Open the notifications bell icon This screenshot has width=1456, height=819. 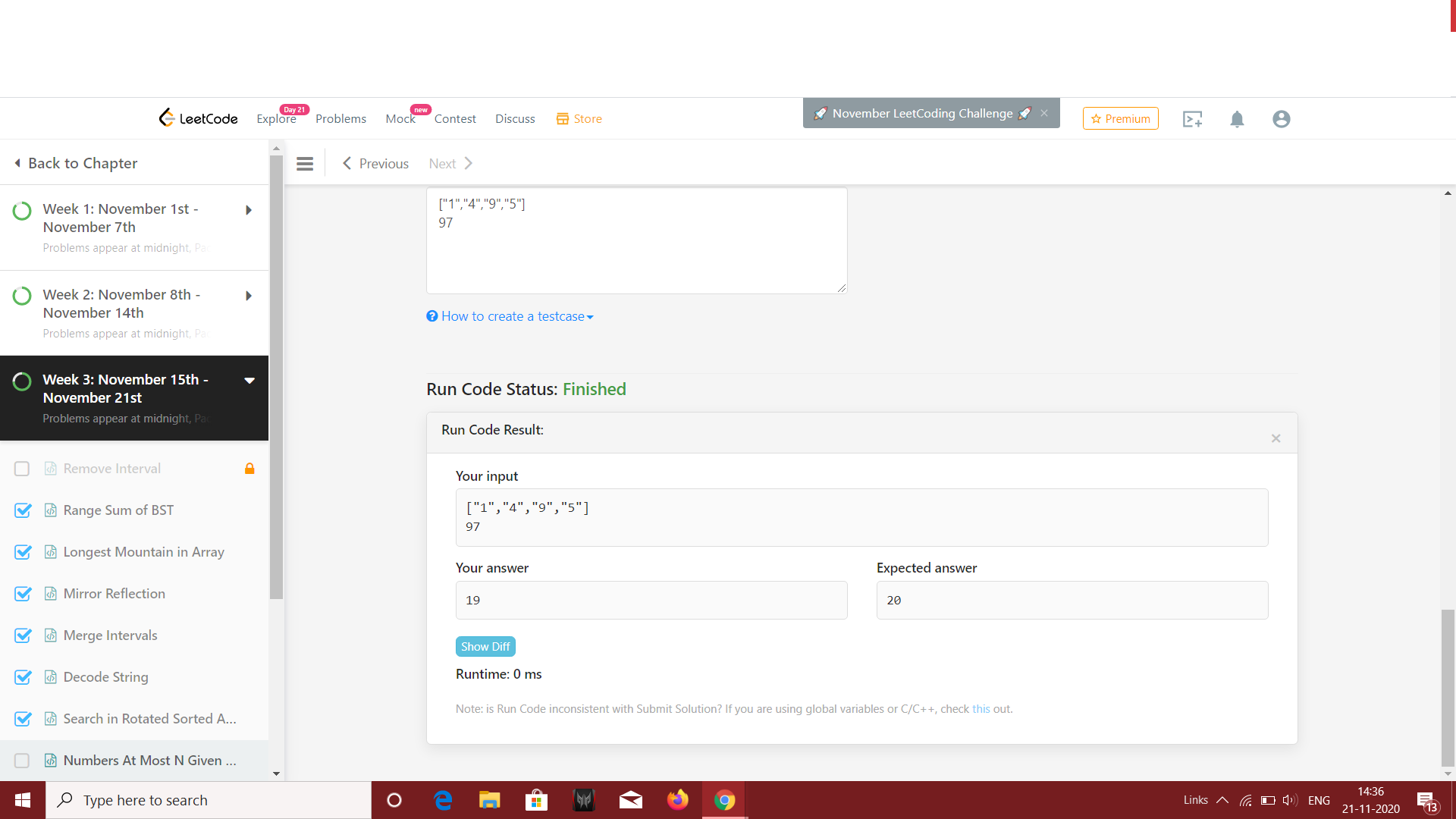pos(1237,119)
